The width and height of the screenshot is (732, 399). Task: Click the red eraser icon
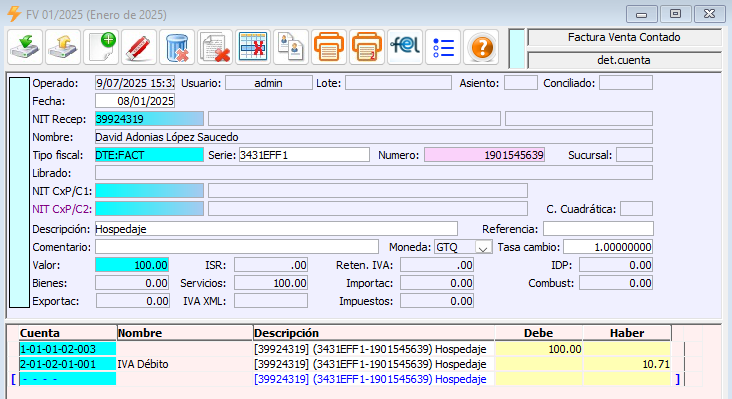point(139,47)
